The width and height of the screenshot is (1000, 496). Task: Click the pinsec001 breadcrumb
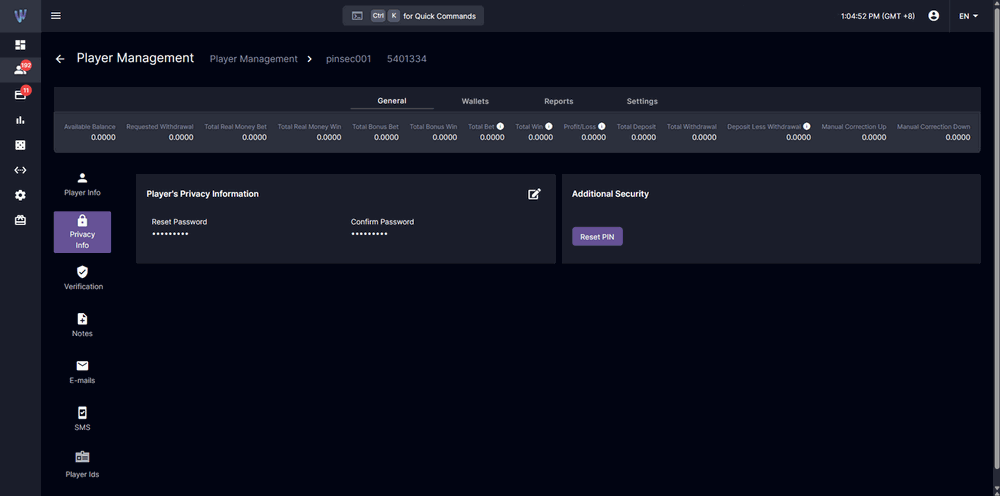[348, 59]
